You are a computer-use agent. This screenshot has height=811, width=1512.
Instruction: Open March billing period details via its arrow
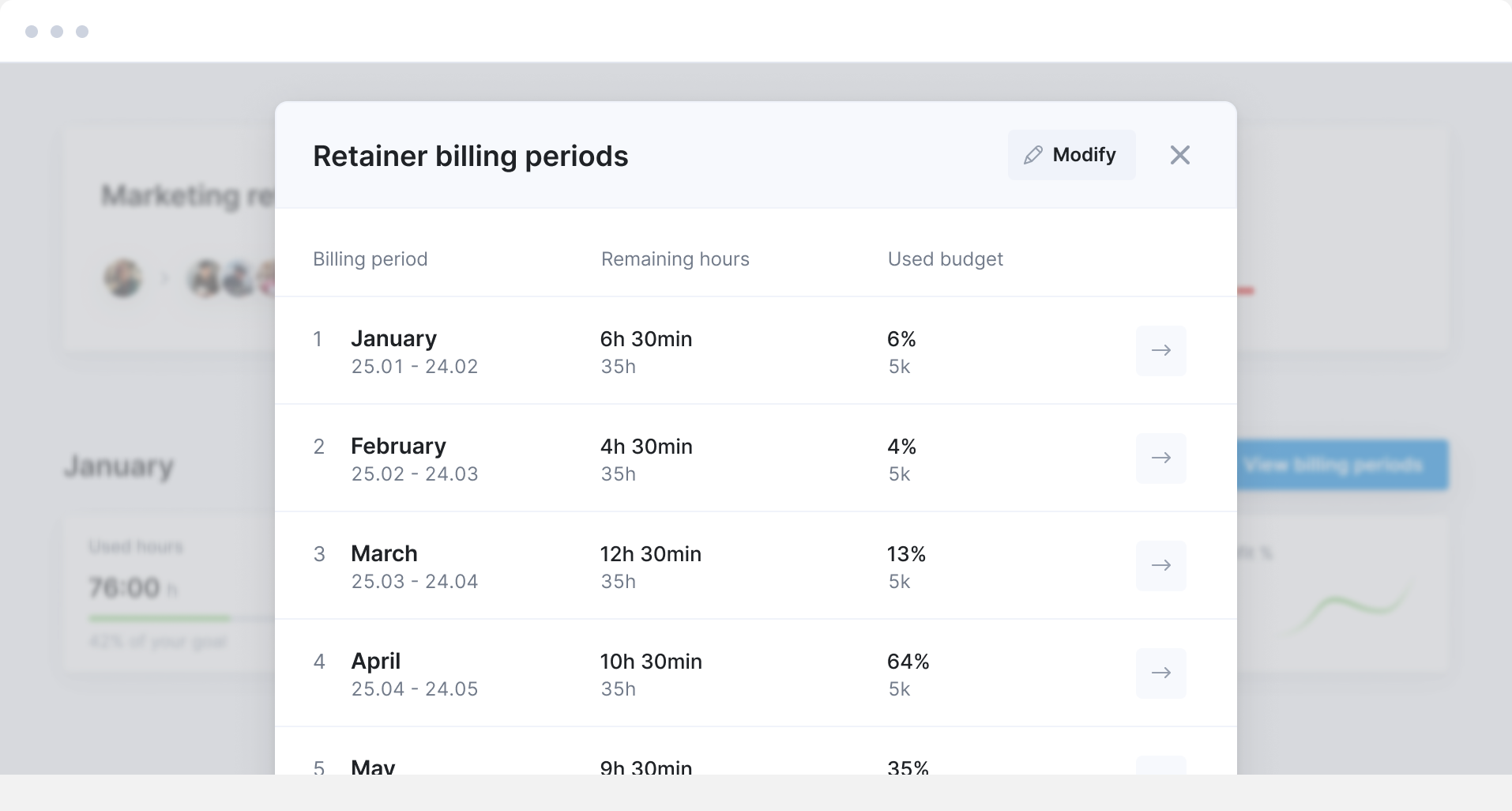point(1161,565)
